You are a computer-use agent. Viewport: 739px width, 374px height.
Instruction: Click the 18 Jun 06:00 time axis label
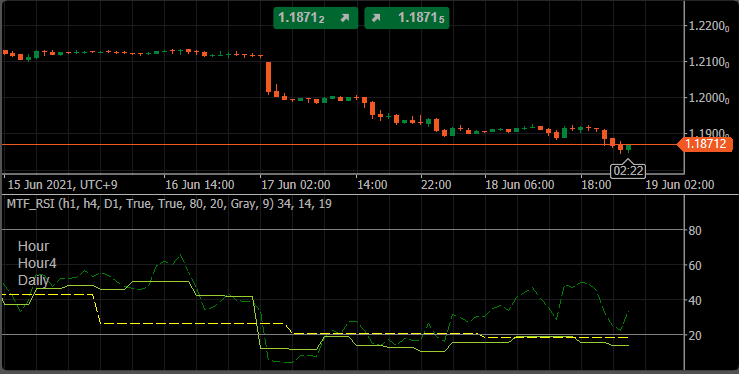point(520,185)
